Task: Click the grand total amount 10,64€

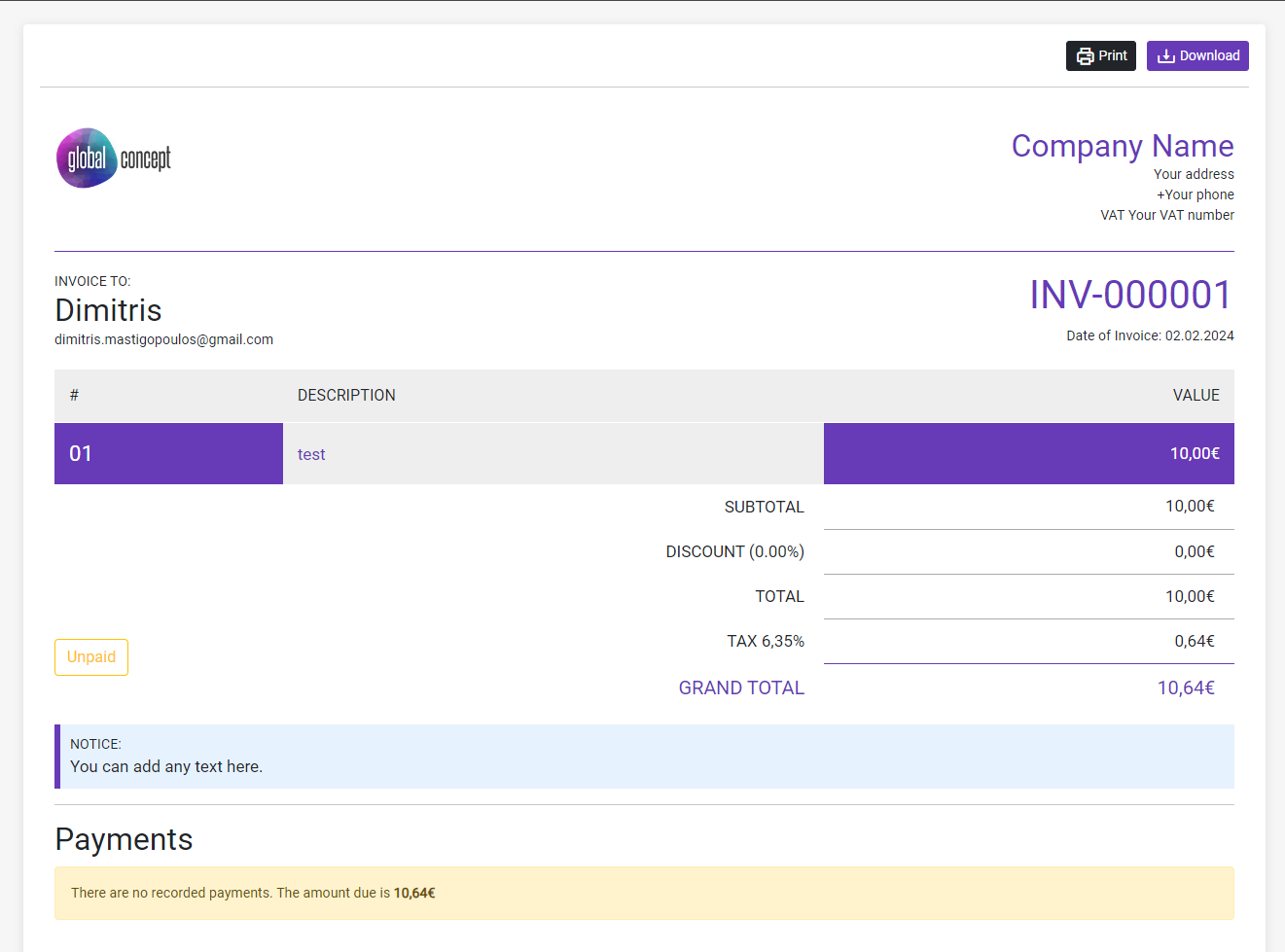Action: pyautogui.click(x=1185, y=688)
